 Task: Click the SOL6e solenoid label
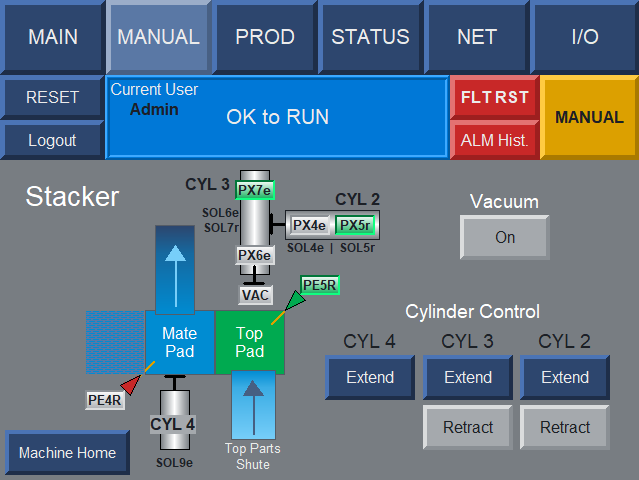pyautogui.click(x=220, y=213)
